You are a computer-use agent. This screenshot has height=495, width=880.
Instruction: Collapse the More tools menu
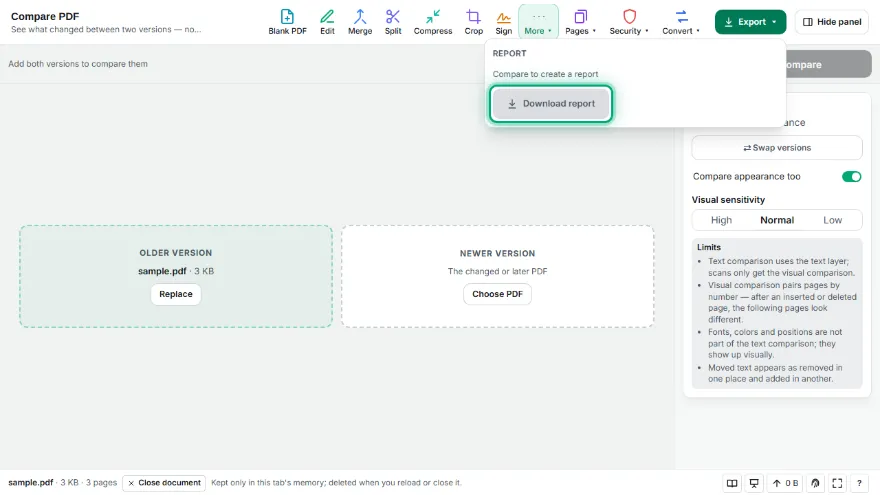click(x=538, y=22)
